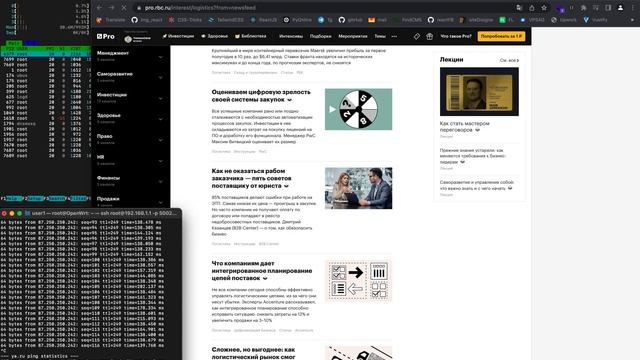
Task: Click F2 Setup in the htop window
Action: pos(33,198)
